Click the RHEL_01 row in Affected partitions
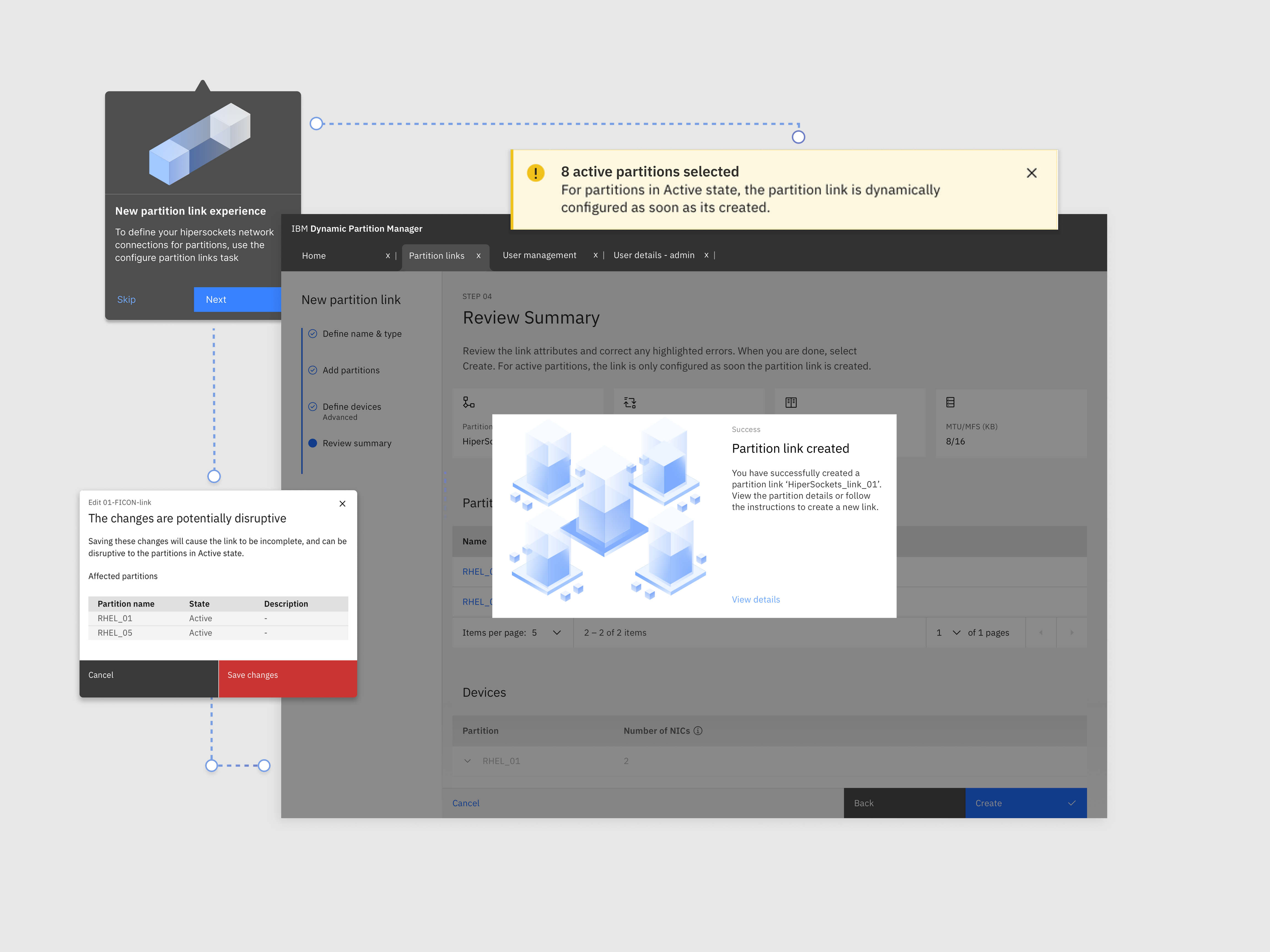 pos(218,618)
